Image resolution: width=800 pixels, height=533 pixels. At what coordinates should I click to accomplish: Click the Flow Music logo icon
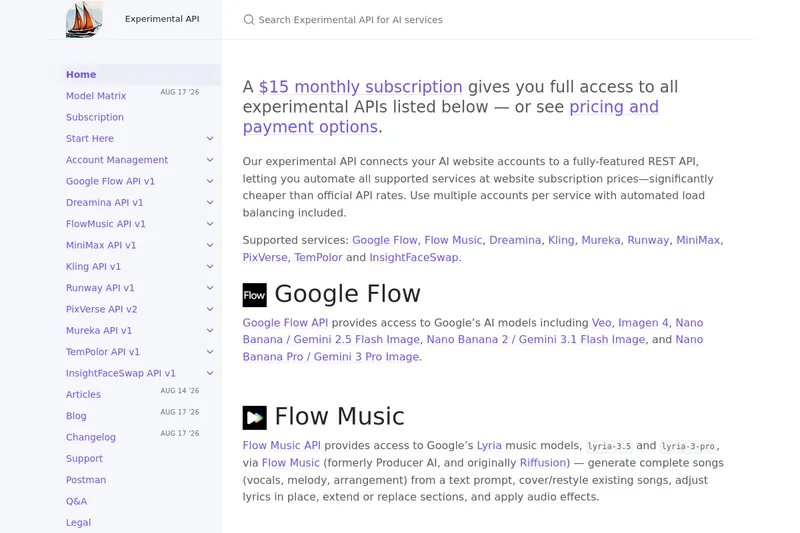click(255, 418)
